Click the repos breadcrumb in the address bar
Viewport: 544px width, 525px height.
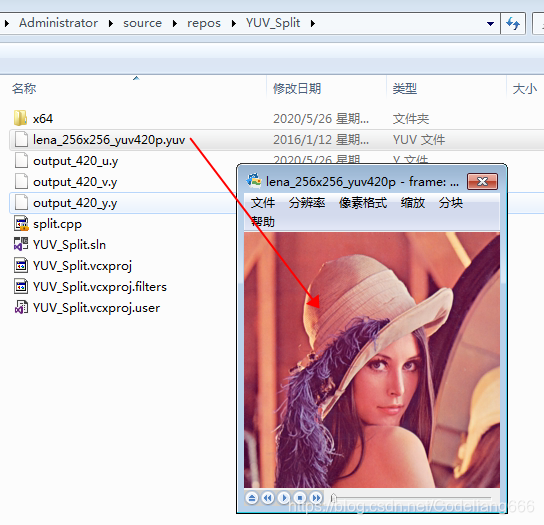[x=204, y=23]
